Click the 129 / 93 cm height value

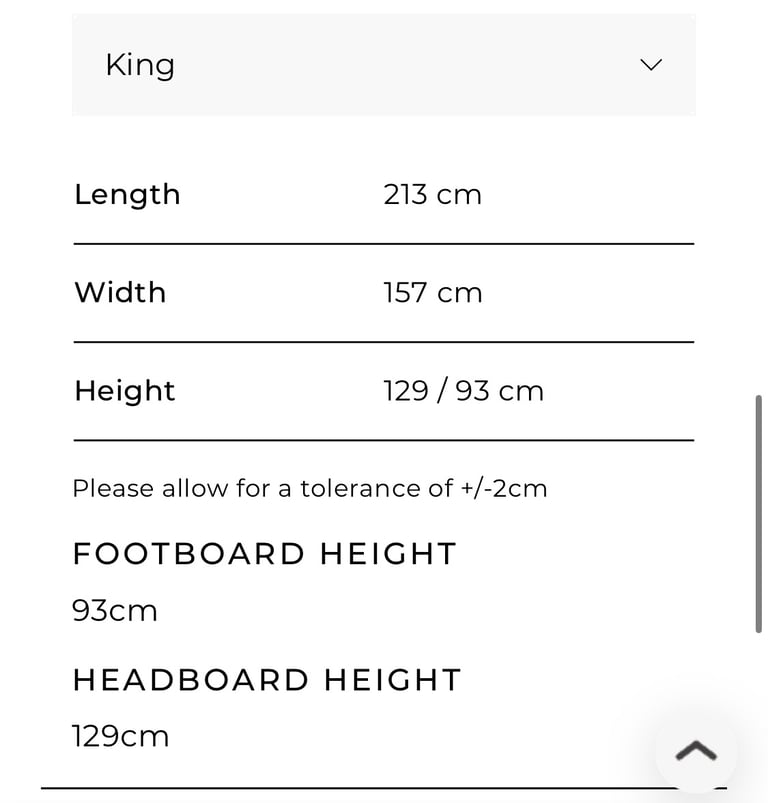(463, 391)
